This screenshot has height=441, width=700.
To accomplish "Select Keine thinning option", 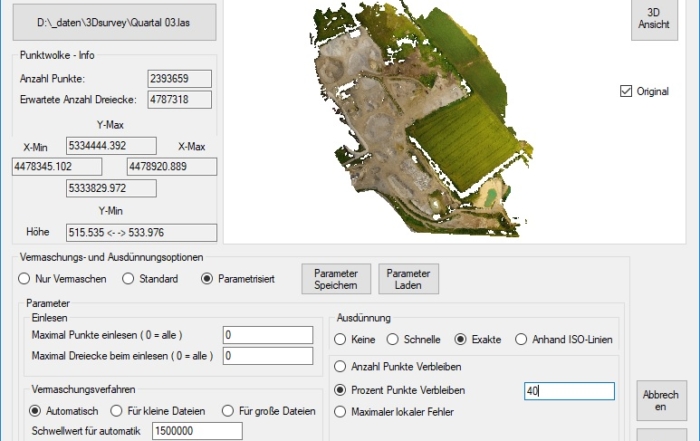I will pyautogui.click(x=342, y=339).
